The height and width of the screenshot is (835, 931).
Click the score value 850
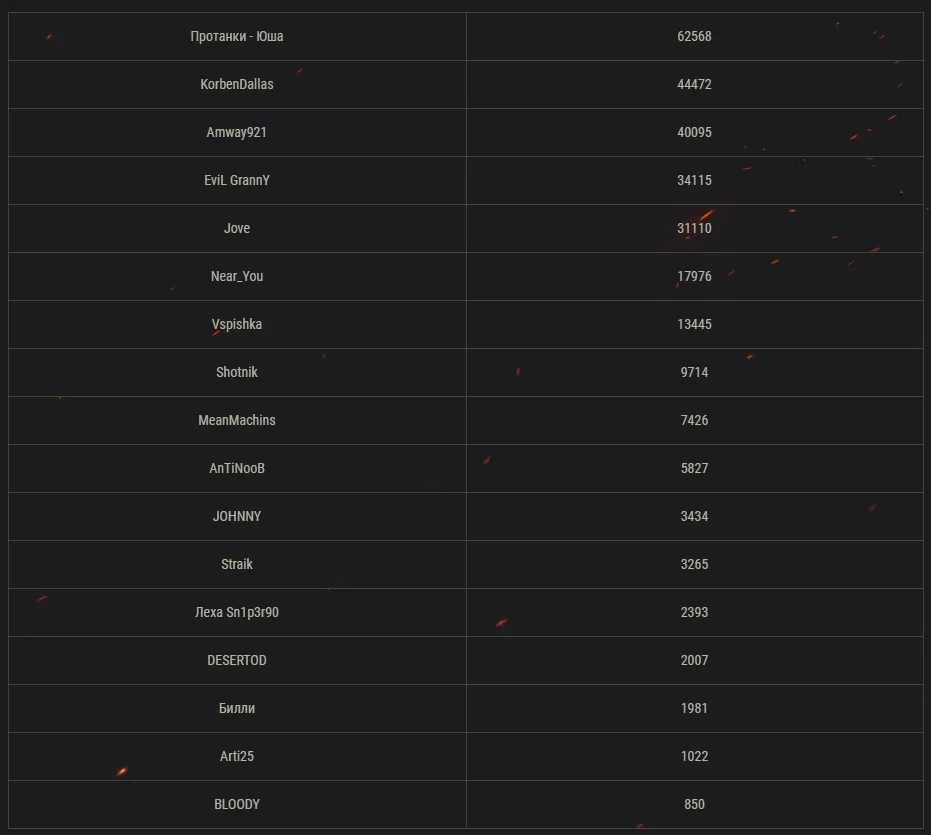(x=694, y=804)
